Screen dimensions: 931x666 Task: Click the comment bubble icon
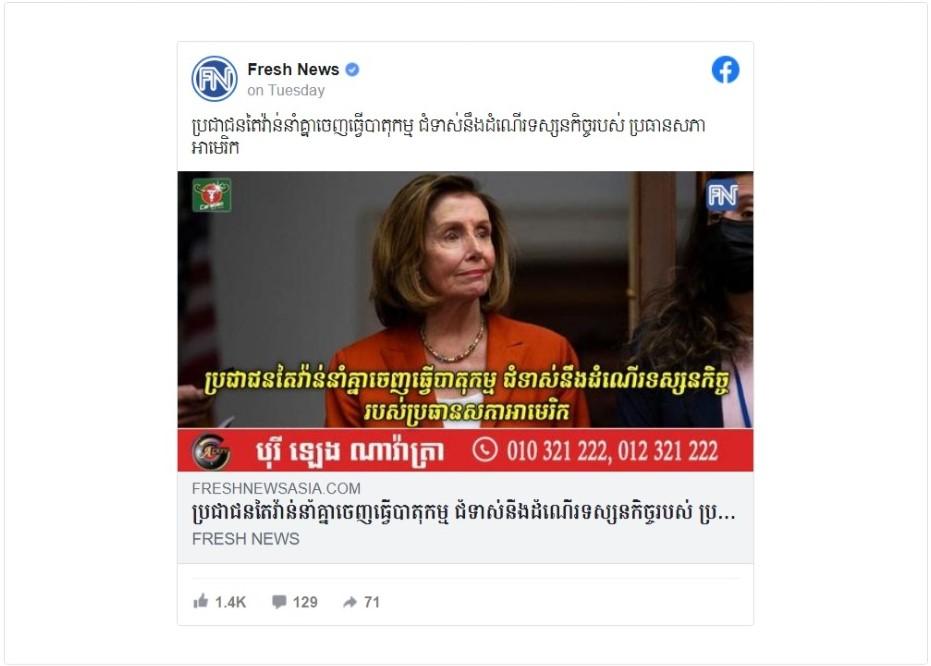(x=279, y=602)
